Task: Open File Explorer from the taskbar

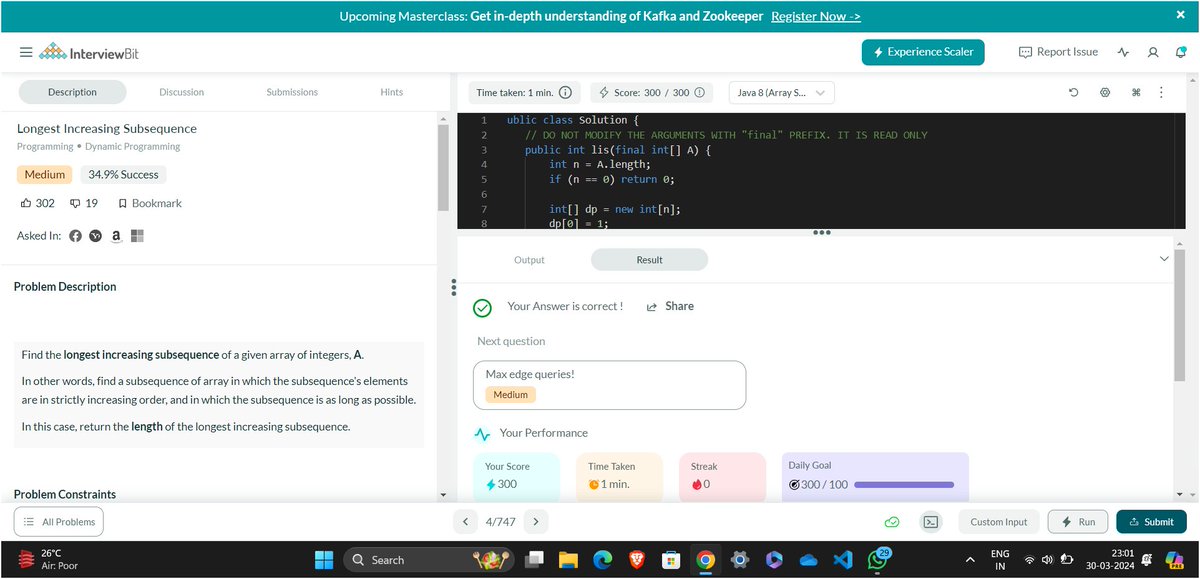Action: pyautogui.click(x=569, y=559)
